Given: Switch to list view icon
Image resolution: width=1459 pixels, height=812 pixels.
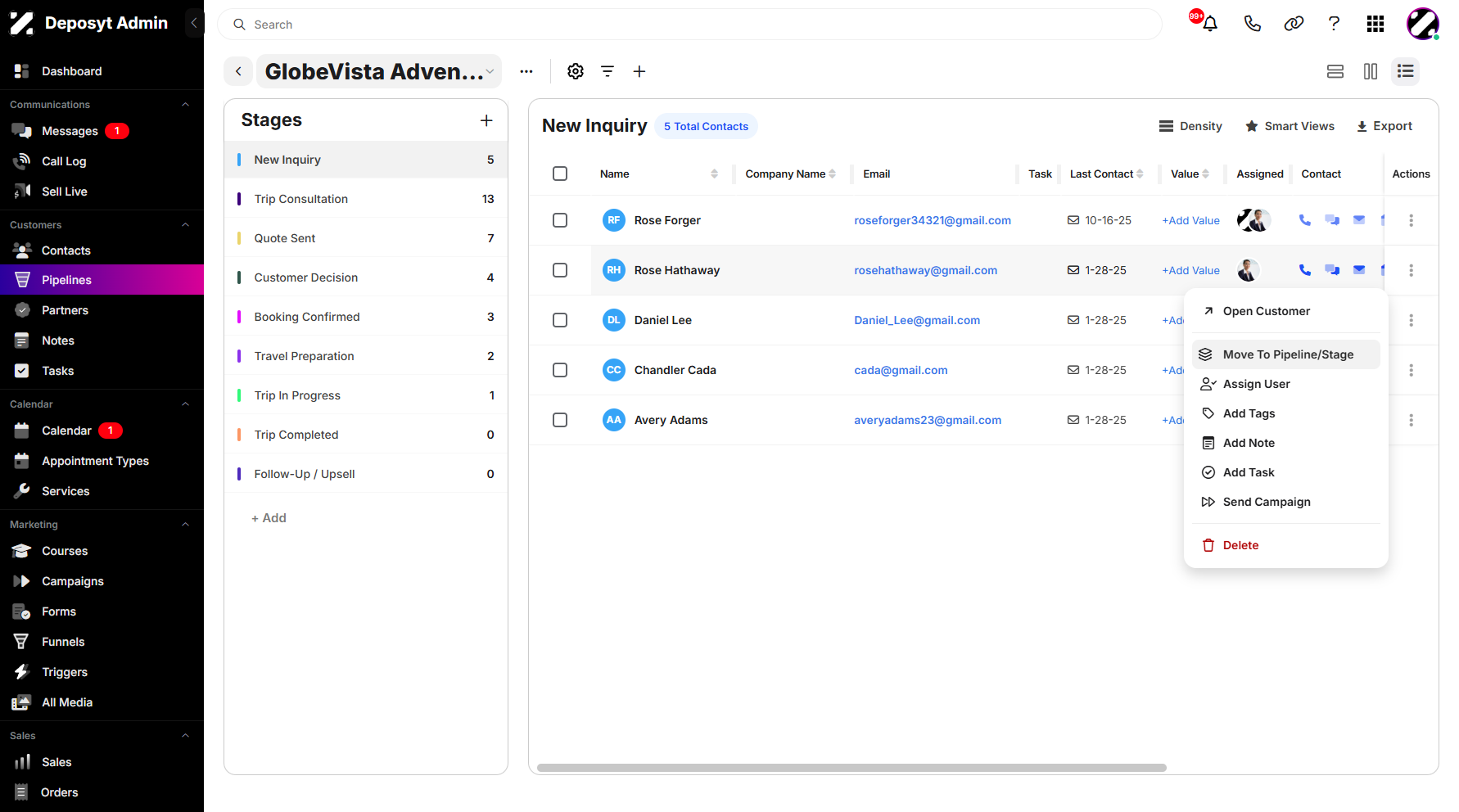Looking at the screenshot, I should tap(1406, 71).
